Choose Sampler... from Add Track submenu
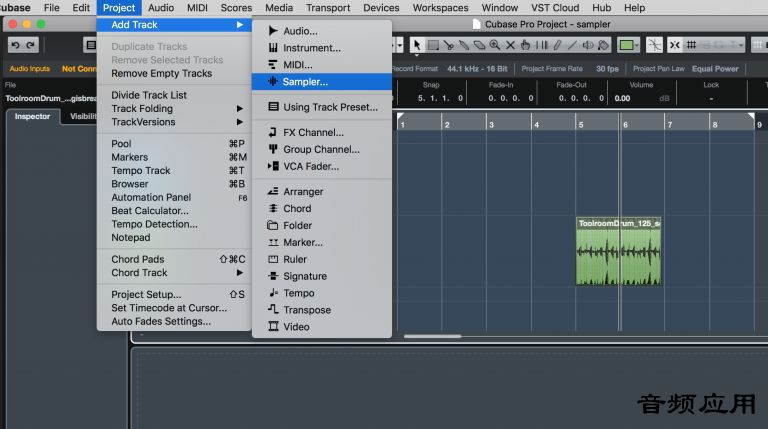This screenshot has width=768, height=429. tap(322, 82)
